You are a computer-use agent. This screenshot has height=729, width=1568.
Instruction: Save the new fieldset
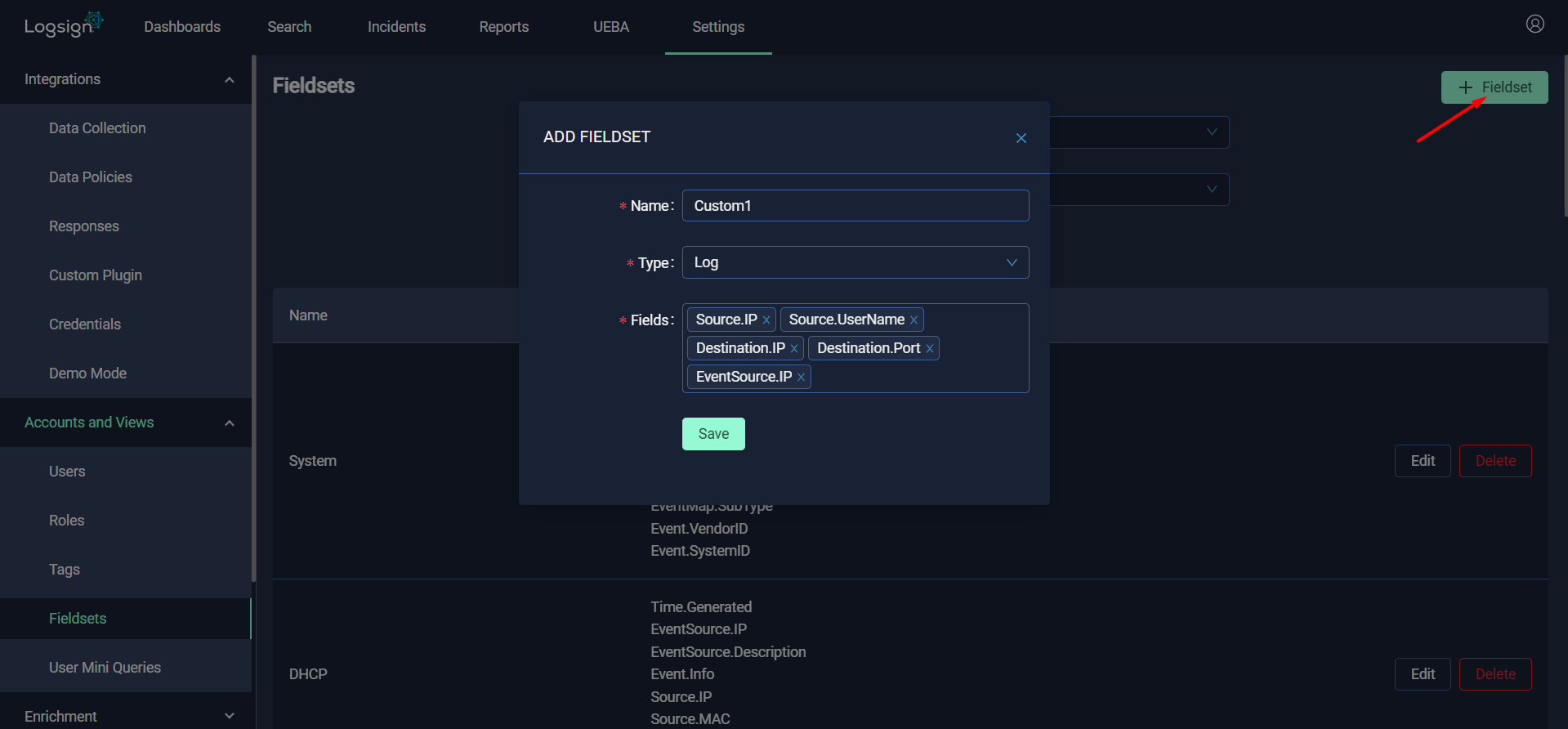coord(713,434)
